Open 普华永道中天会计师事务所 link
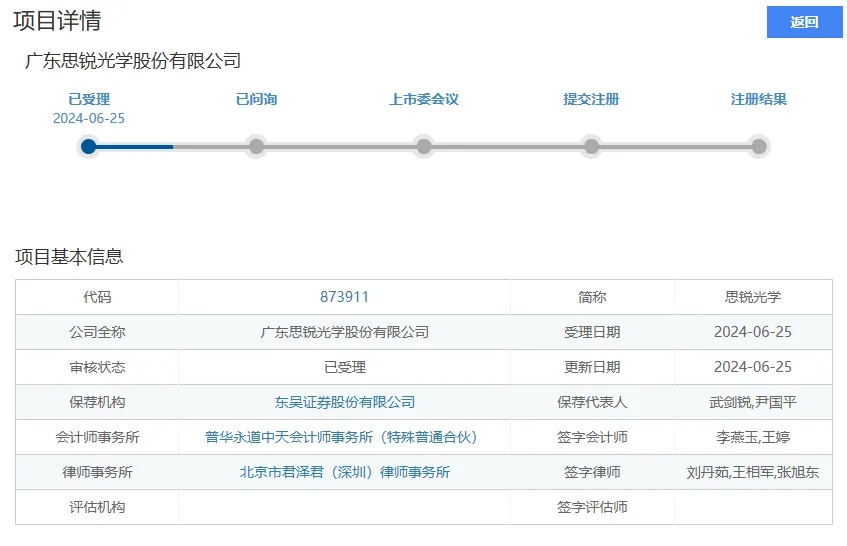Image resolution: width=847 pixels, height=546 pixels. pyautogui.click(x=341, y=437)
